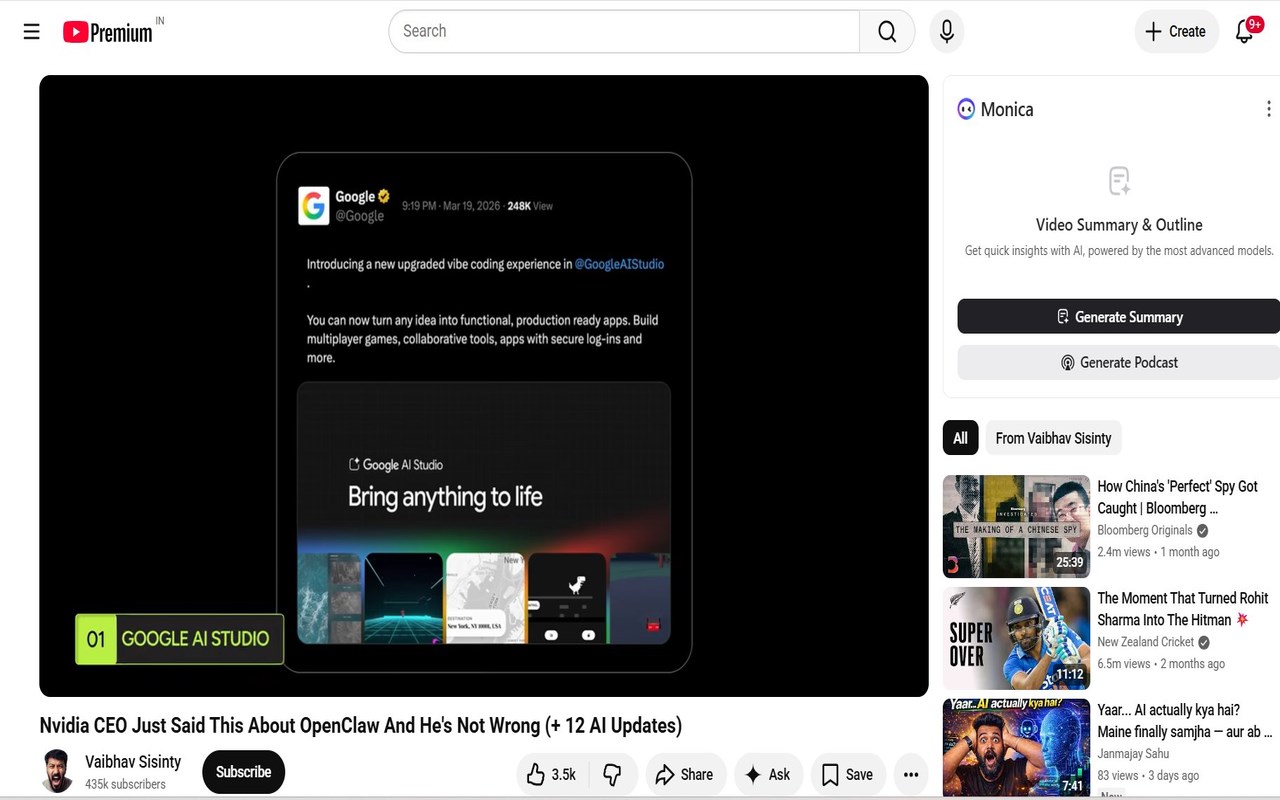Screen dimensions: 1280x800
Task: Click the '435k subscribers' text
Action: [x=125, y=785]
